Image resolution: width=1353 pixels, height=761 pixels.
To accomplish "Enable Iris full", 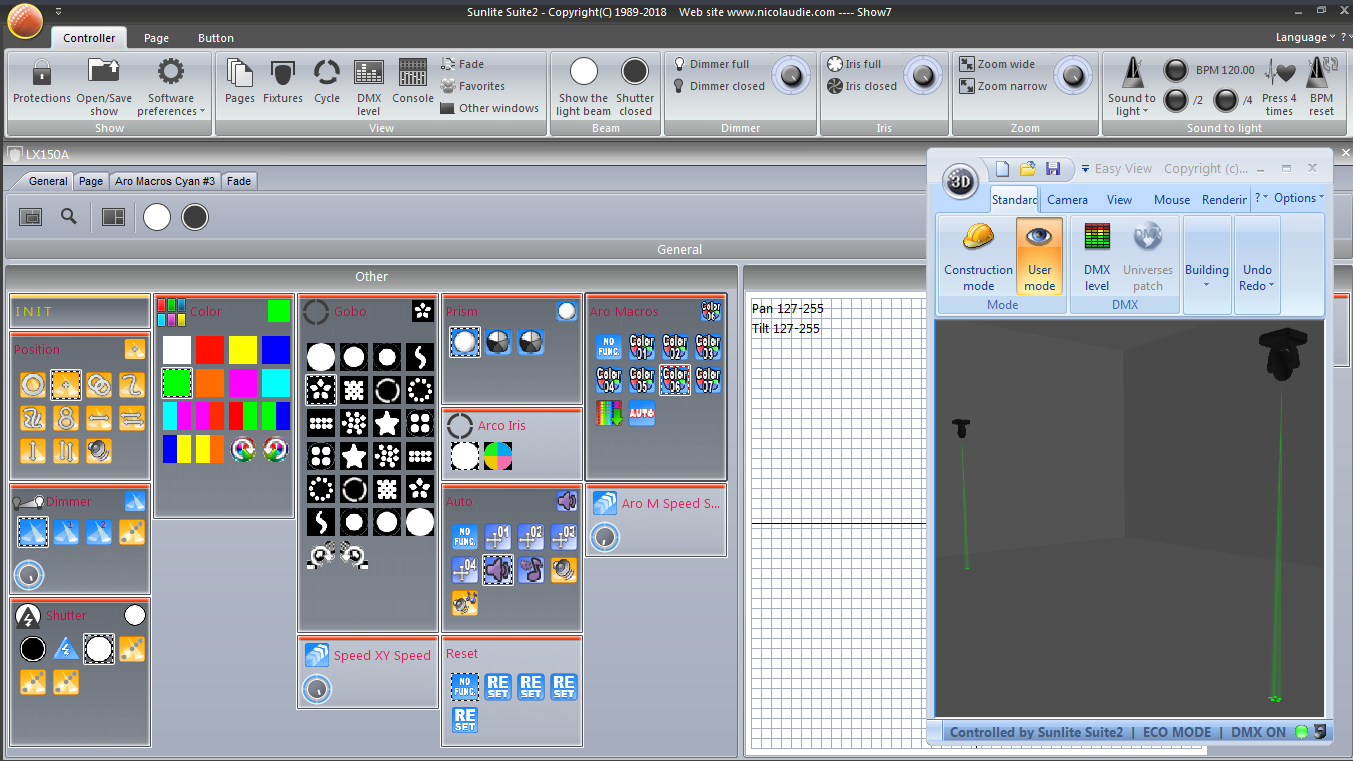I will 854,64.
